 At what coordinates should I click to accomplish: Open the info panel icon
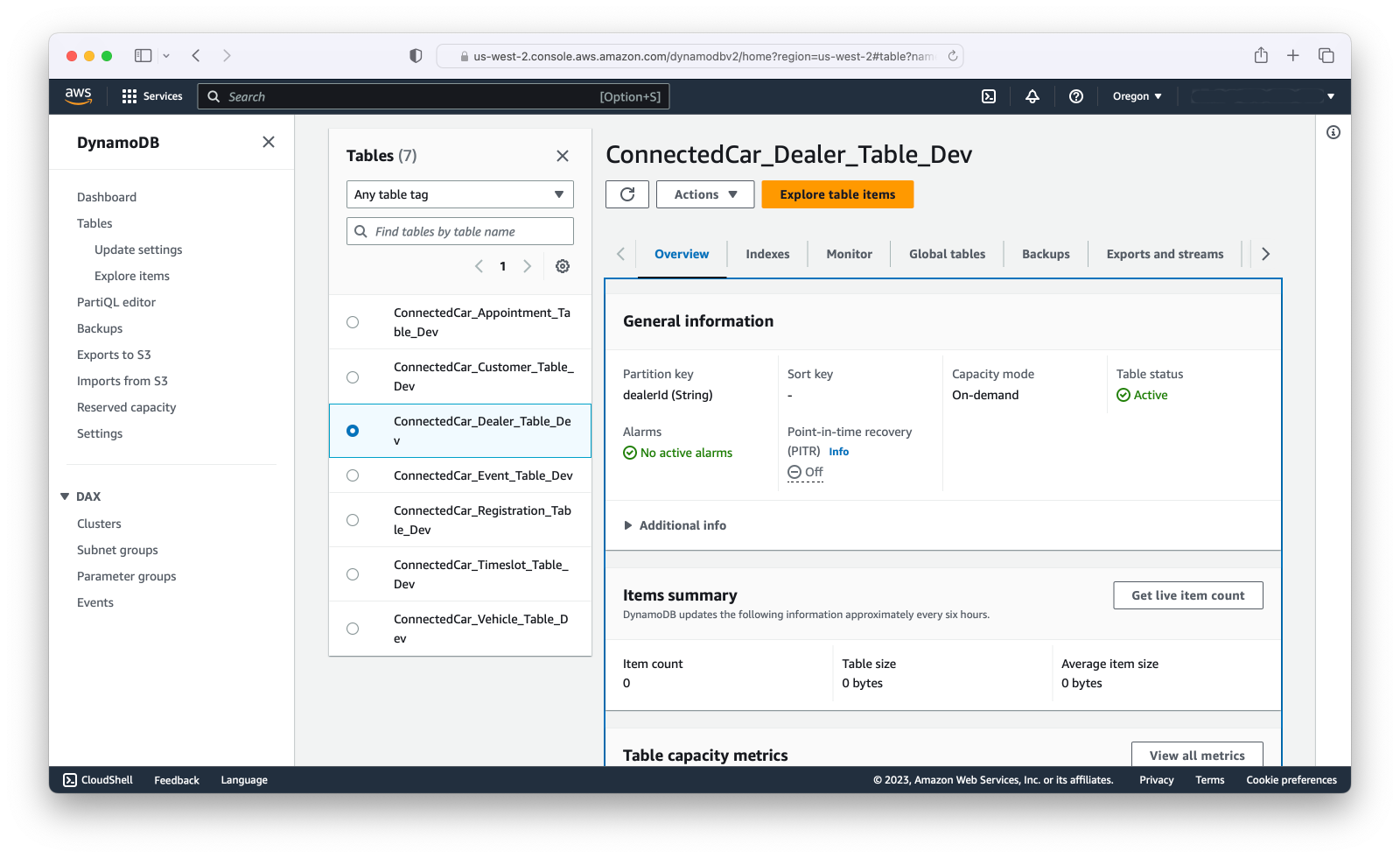[1333, 132]
